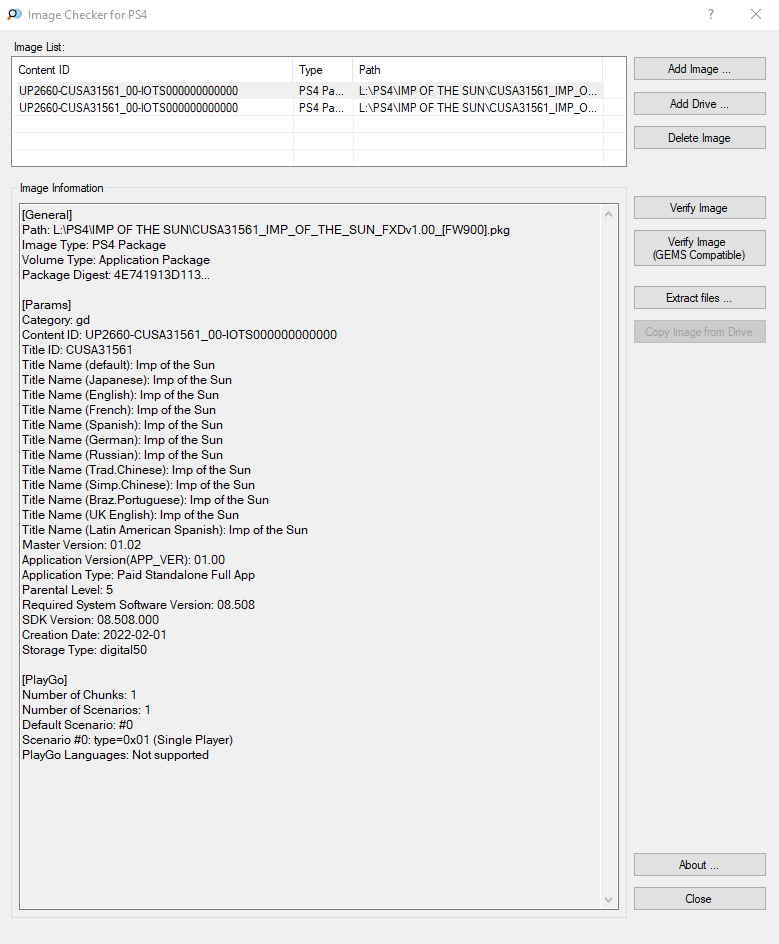Screen dimensions: 779x944
Task: Click the Title ID: CUSA31561 line
Action: pyautogui.click(x=77, y=350)
